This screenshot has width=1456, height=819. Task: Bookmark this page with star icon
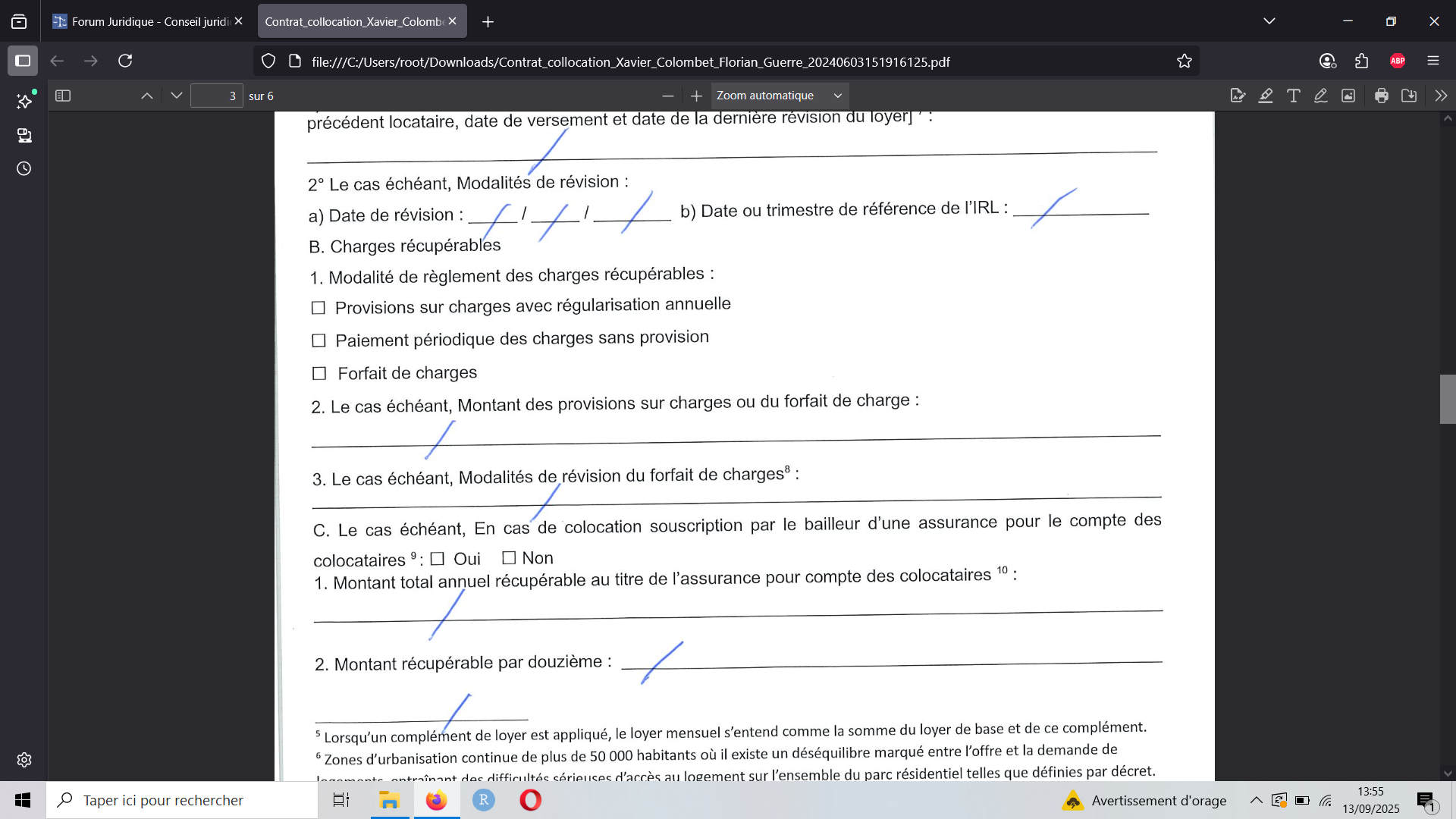(x=1185, y=61)
